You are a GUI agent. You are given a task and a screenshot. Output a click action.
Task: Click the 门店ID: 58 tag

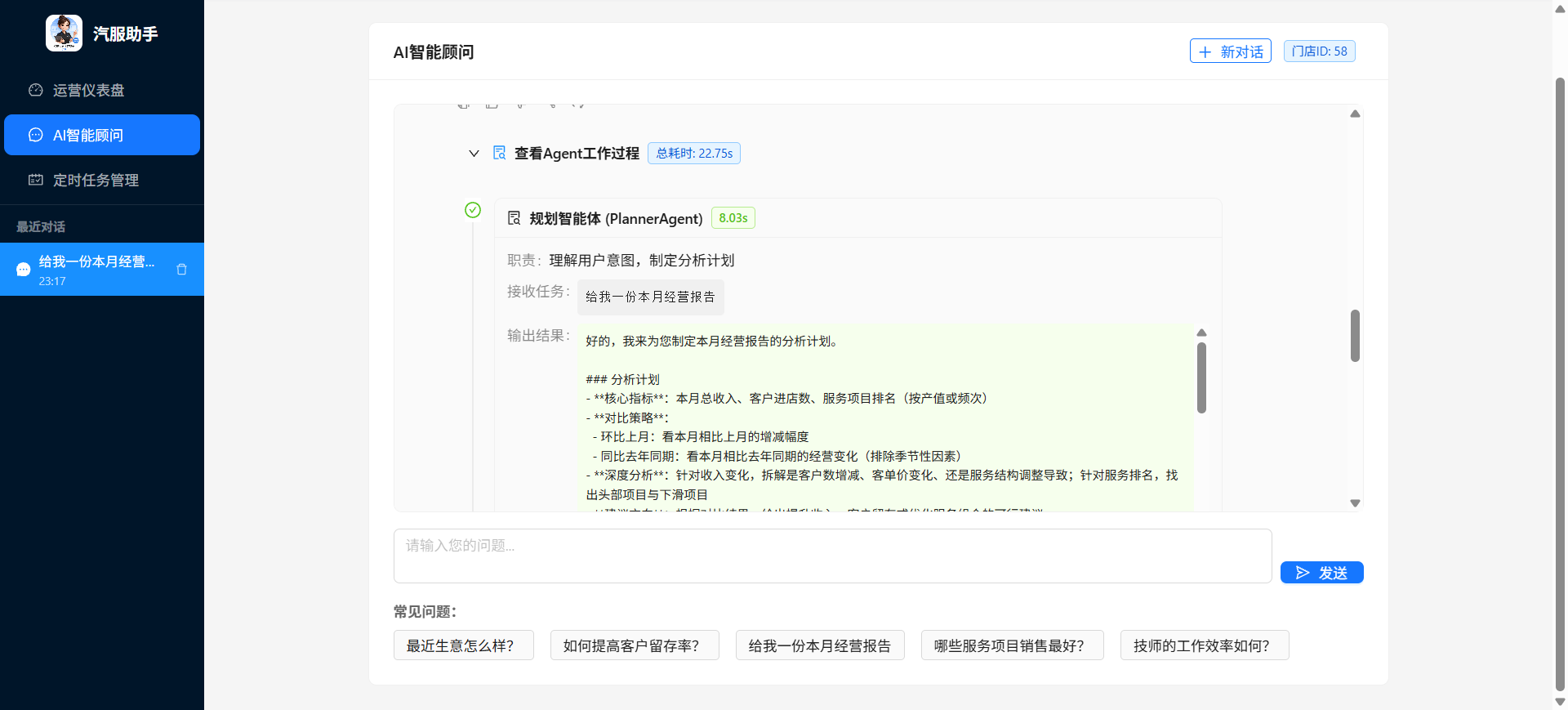[x=1319, y=51]
